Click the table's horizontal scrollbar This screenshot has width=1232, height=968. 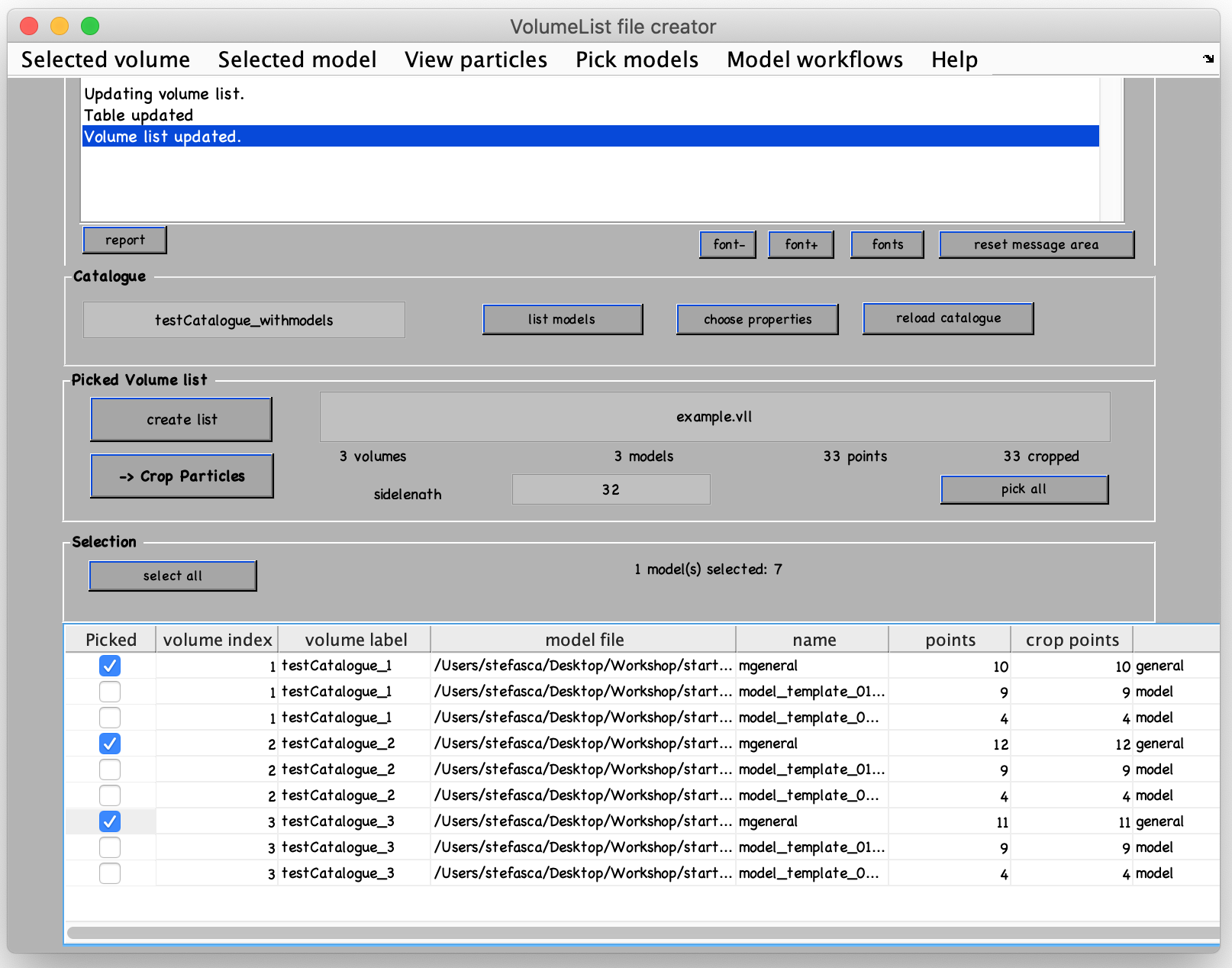click(x=643, y=932)
